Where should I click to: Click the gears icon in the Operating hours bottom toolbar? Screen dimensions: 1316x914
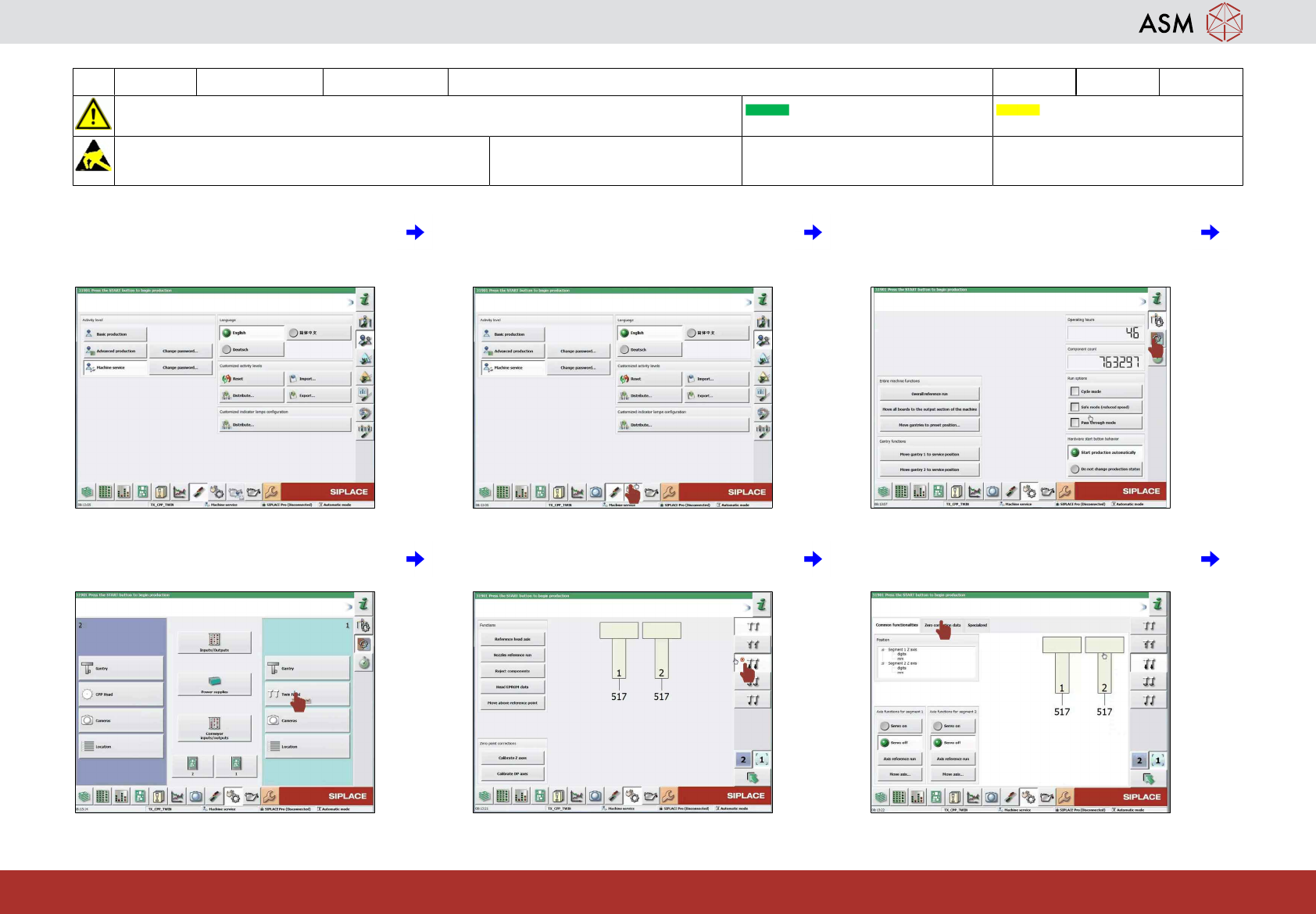click(x=1029, y=491)
